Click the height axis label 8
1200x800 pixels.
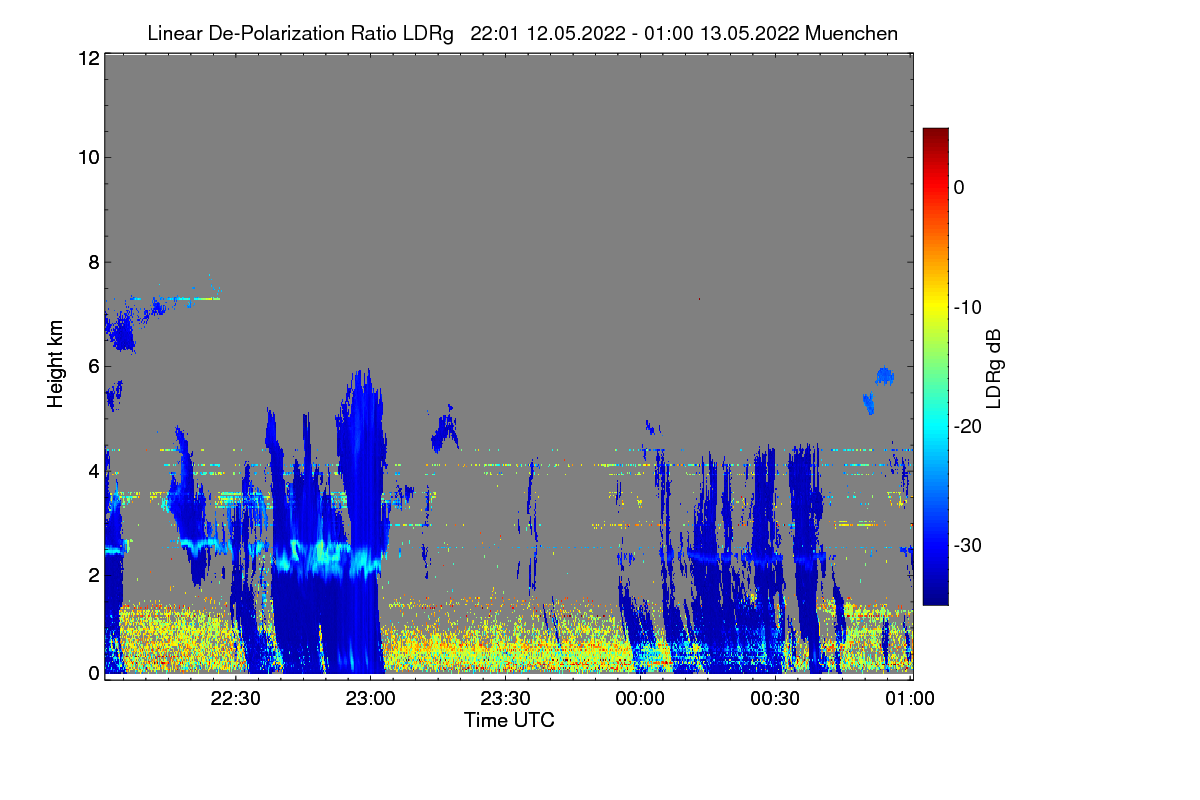[93, 262]
